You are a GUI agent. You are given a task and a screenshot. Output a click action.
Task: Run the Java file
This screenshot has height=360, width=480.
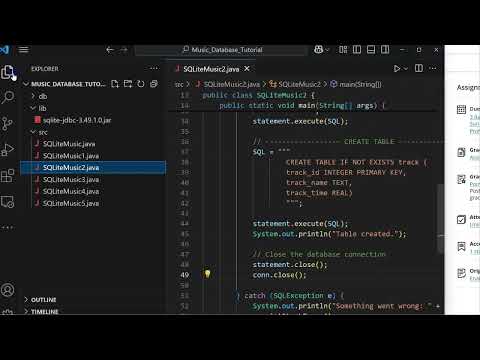397,69
